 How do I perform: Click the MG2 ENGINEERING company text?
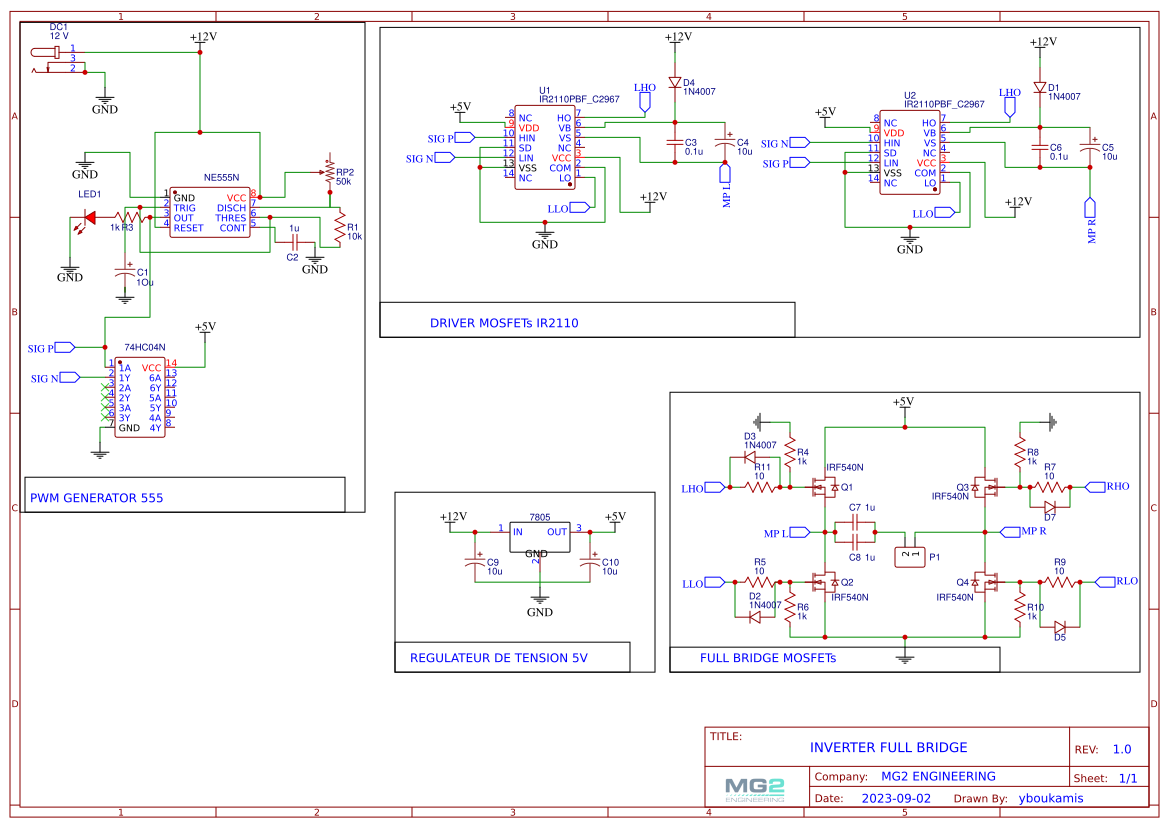tap(940, 776)
